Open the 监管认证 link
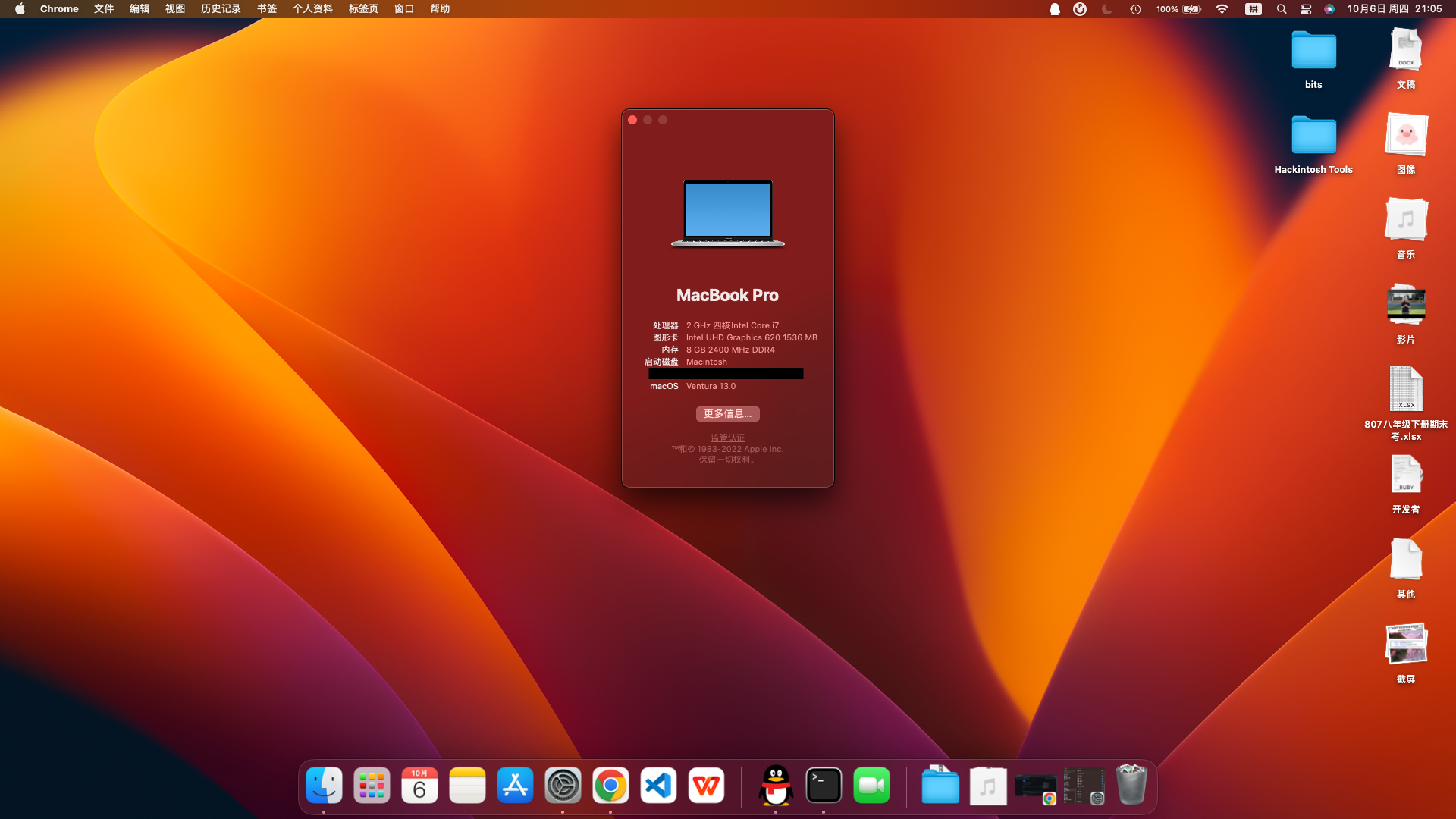1456x819 pixels. (x=727, y=438)
